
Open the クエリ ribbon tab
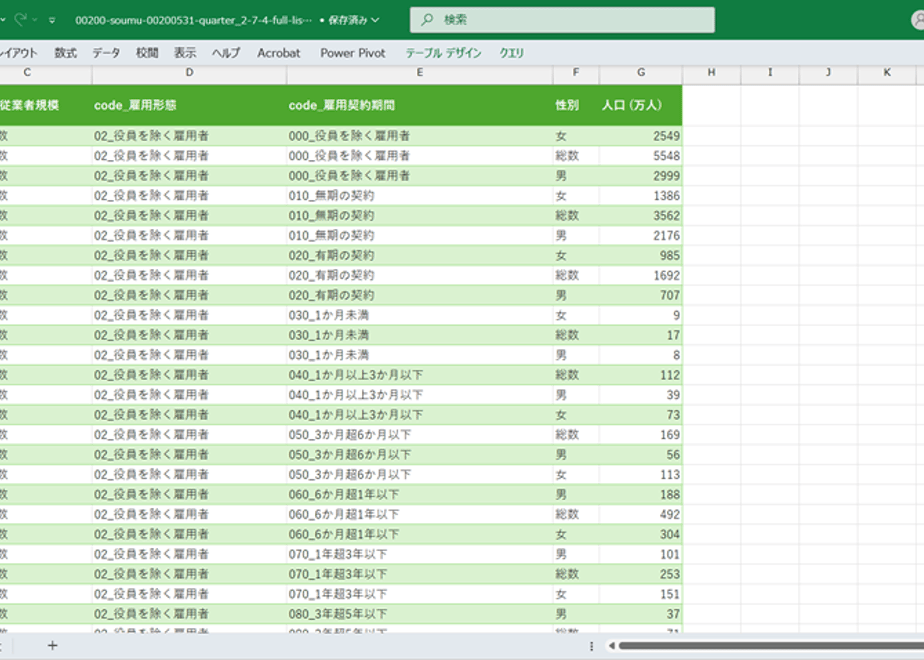tap(512, 53)
